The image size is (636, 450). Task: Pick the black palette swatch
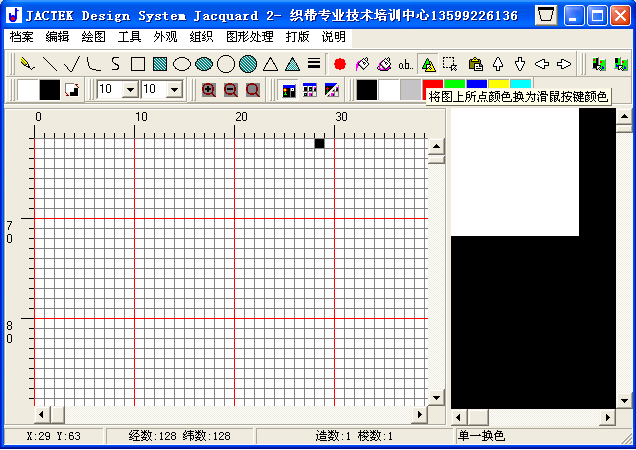coord(367,90)
